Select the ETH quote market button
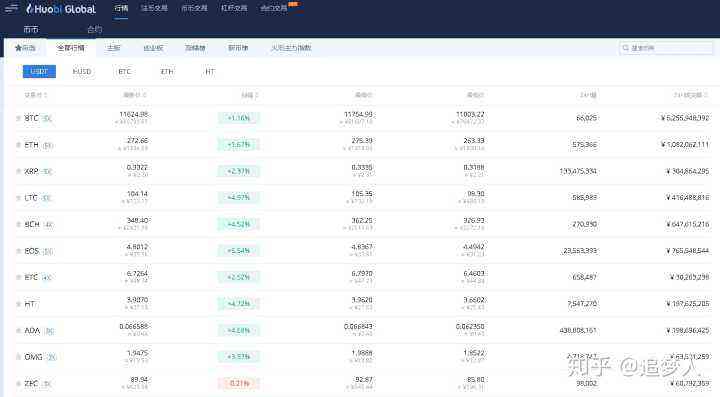This screenshot has height=397, width=720. (167, 72)
